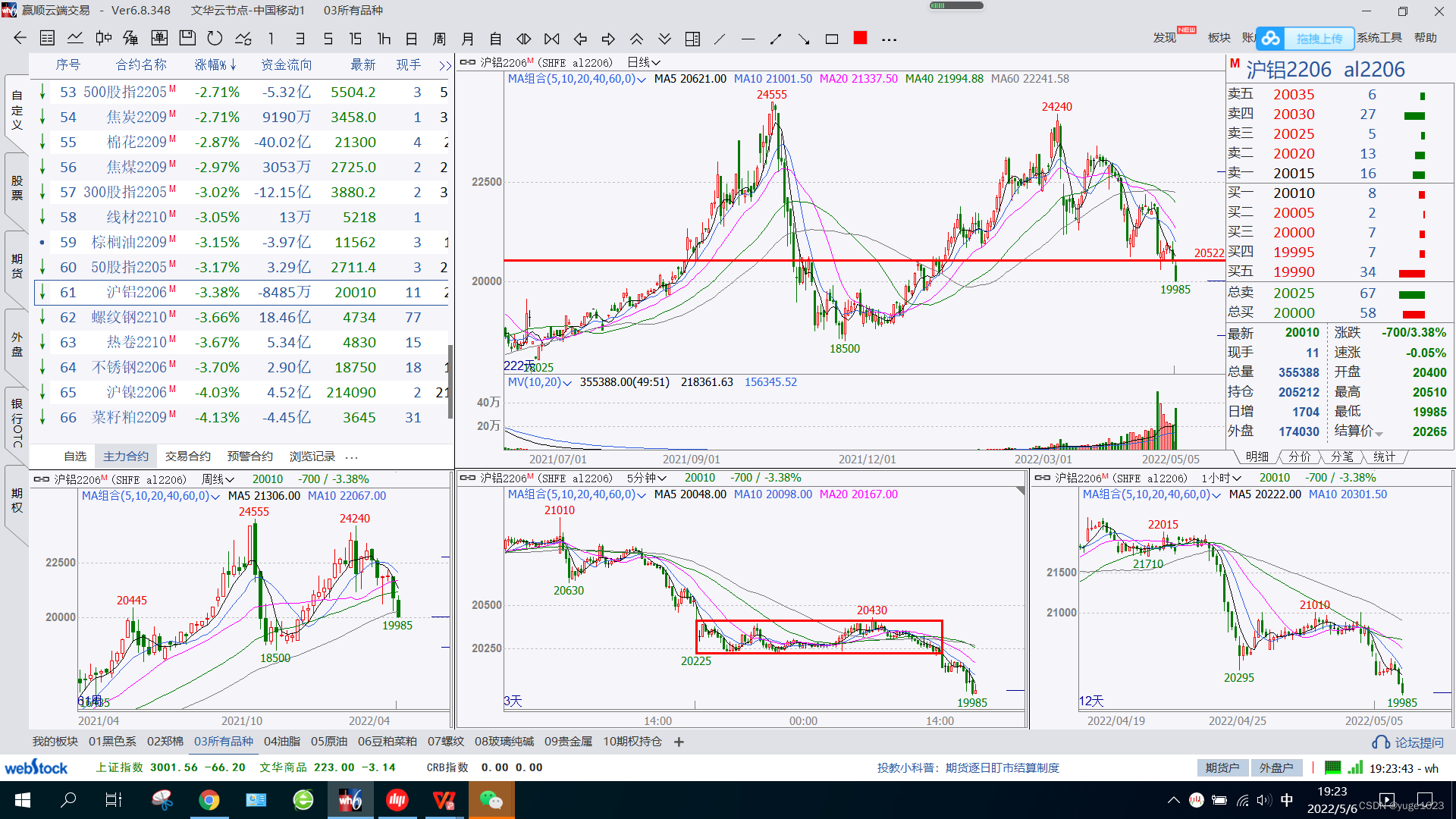Image resolution: width=1456 pixels, height=819 pixels.
Task: Open more toolbar options ellipsis
Action: click(x=890, y=39)
